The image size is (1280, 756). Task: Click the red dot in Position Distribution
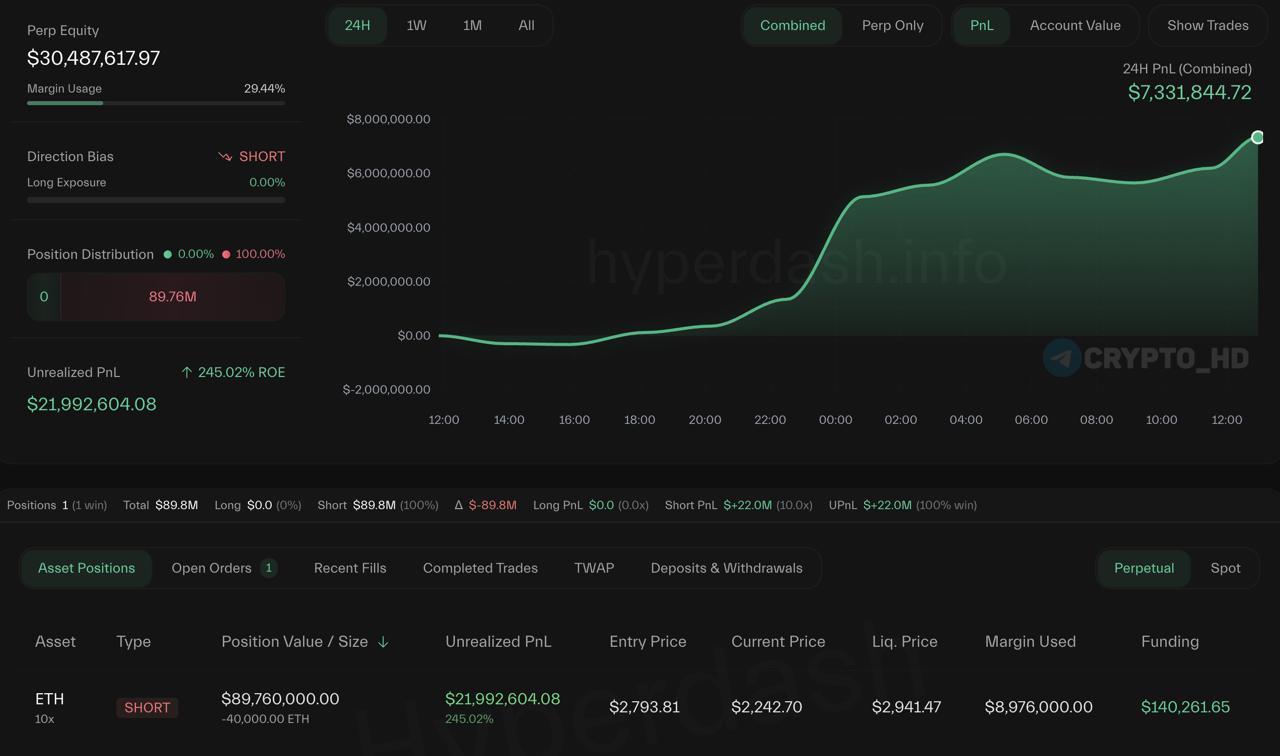click(x=226, y=254)
